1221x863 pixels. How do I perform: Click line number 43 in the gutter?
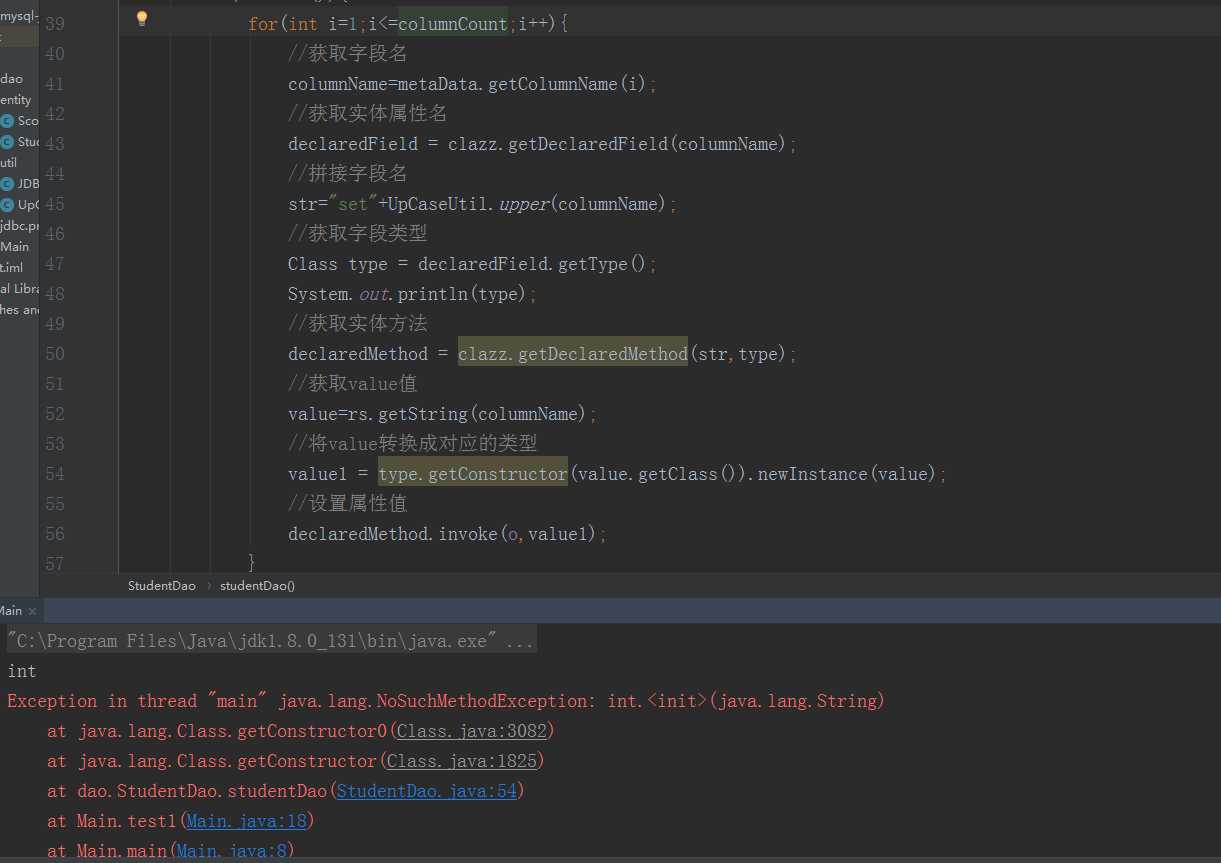coord(54,144)
